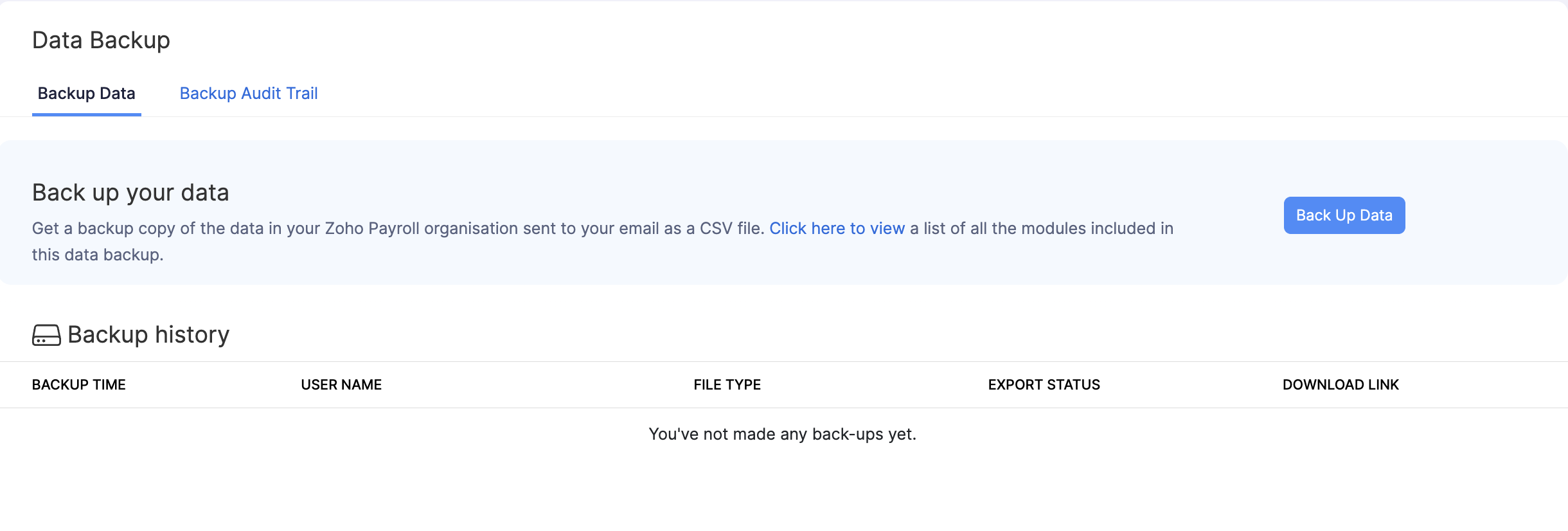Sort by the BACKUP TIME column header
This screenshot has width=1568, height=531.
[79, 384]
